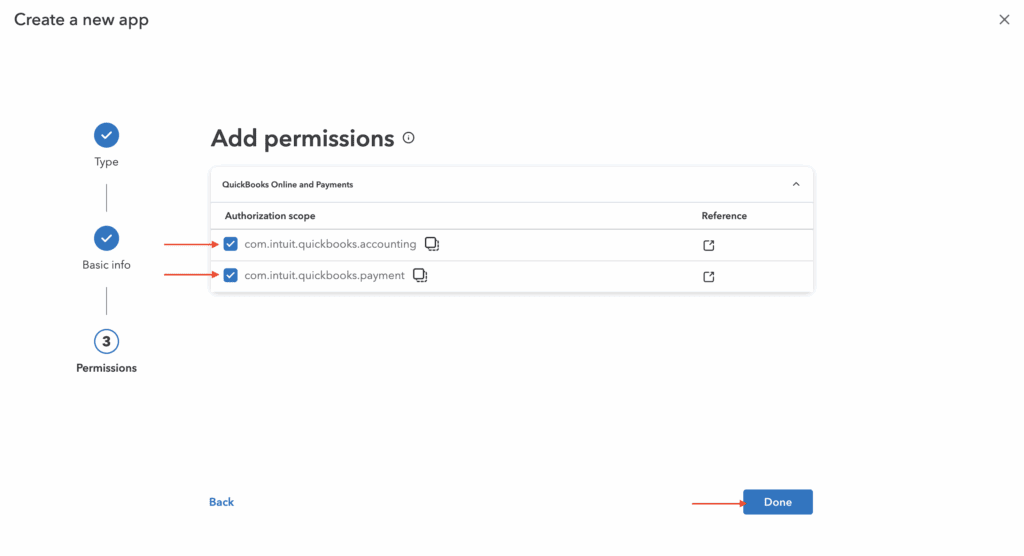Click the Create a new app title

(82, 20)
